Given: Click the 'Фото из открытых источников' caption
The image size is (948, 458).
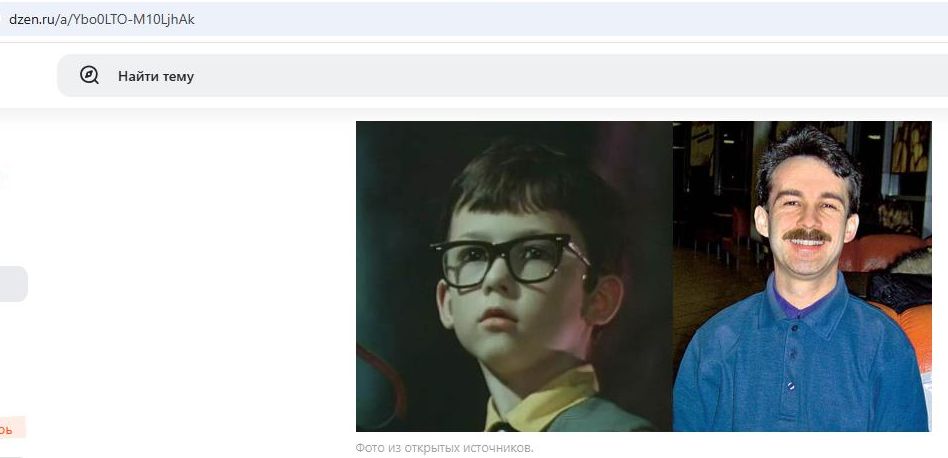Looking at the screenshot, I should point(444,448).
